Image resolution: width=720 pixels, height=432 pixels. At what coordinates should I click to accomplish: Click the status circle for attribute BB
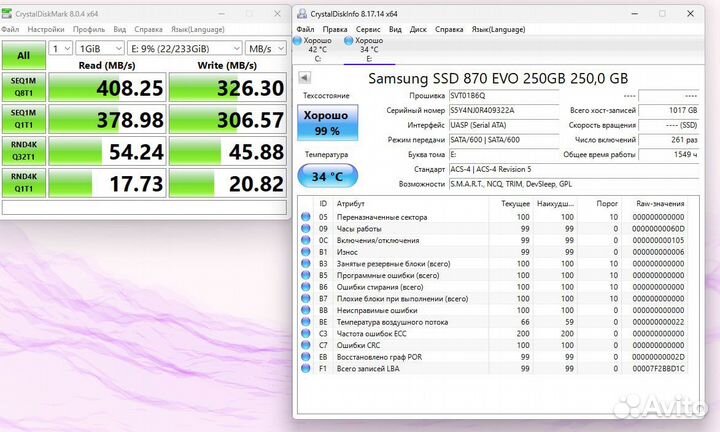306,310
